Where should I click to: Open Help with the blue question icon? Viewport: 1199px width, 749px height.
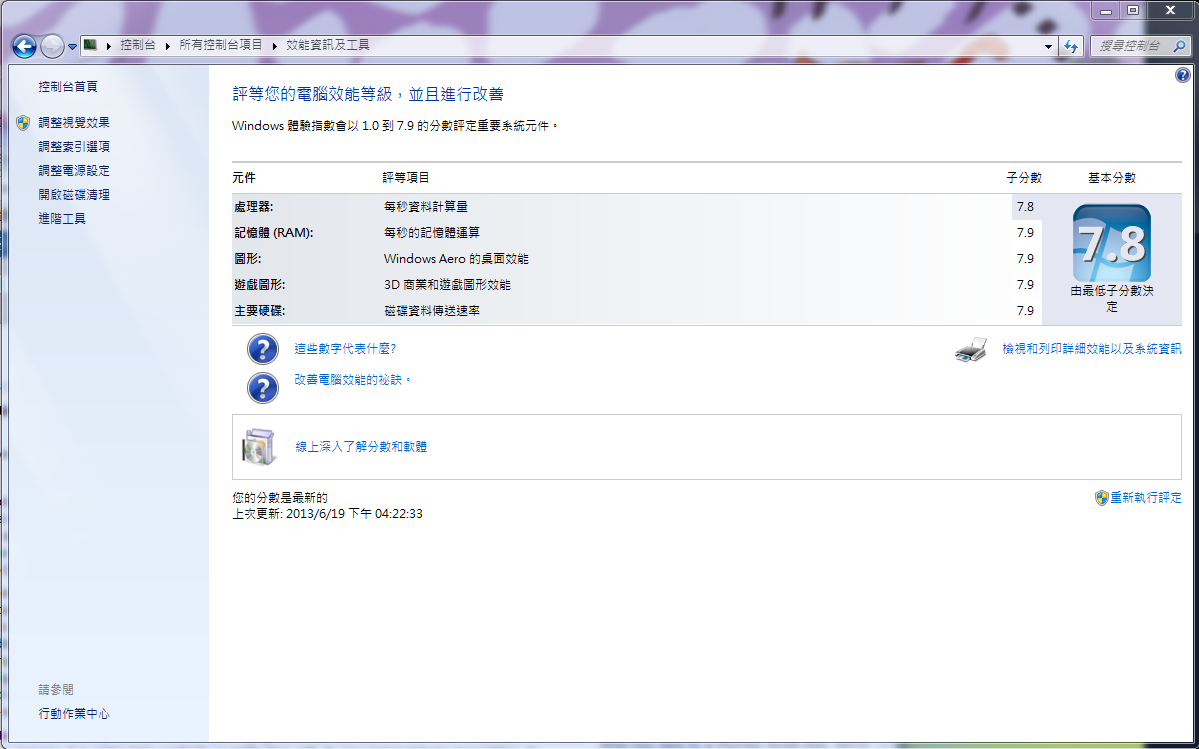tap(1182, 75)
